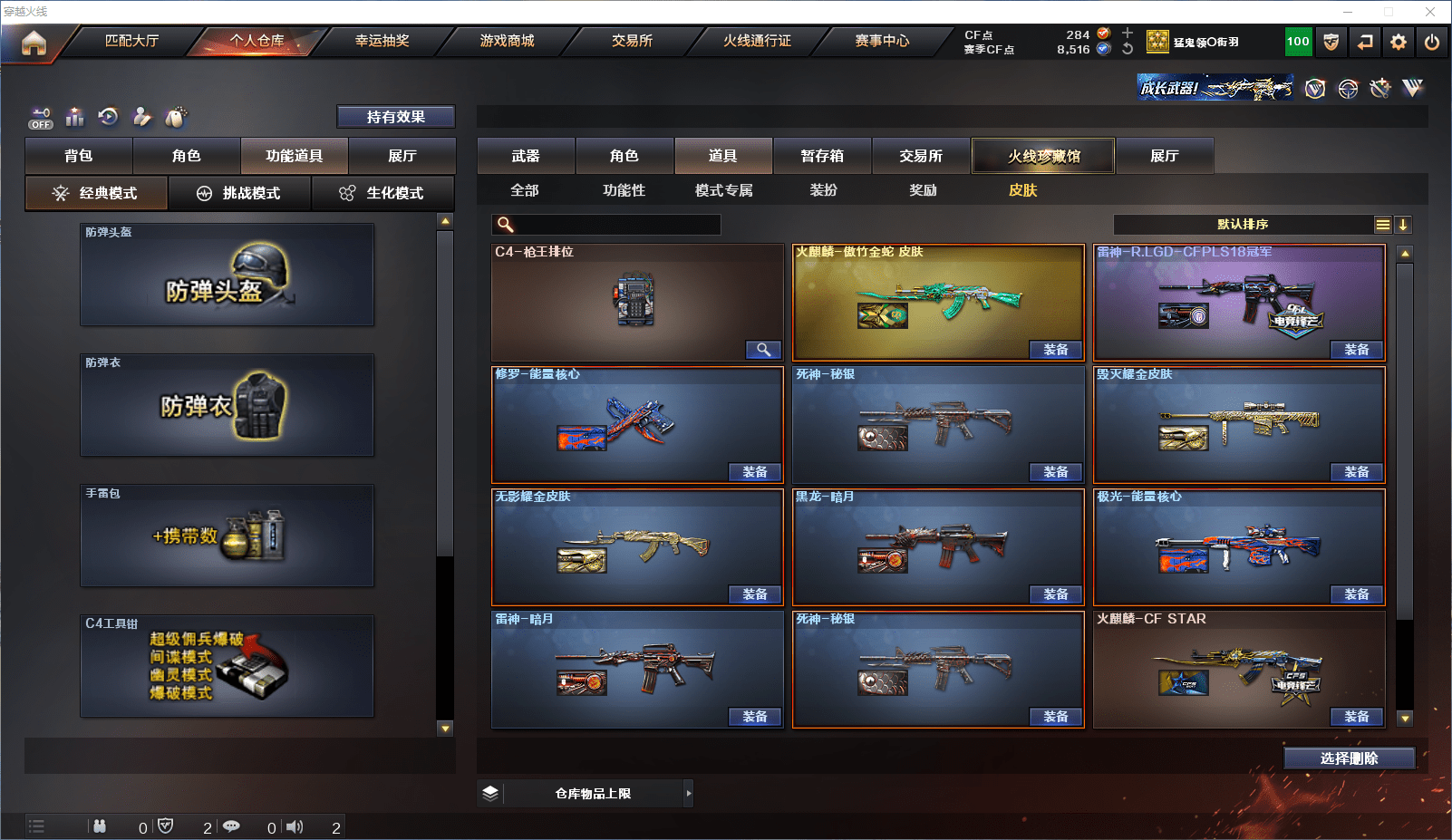
Task: Open the growth weapon banner
Action: [x=1215, y=88]
